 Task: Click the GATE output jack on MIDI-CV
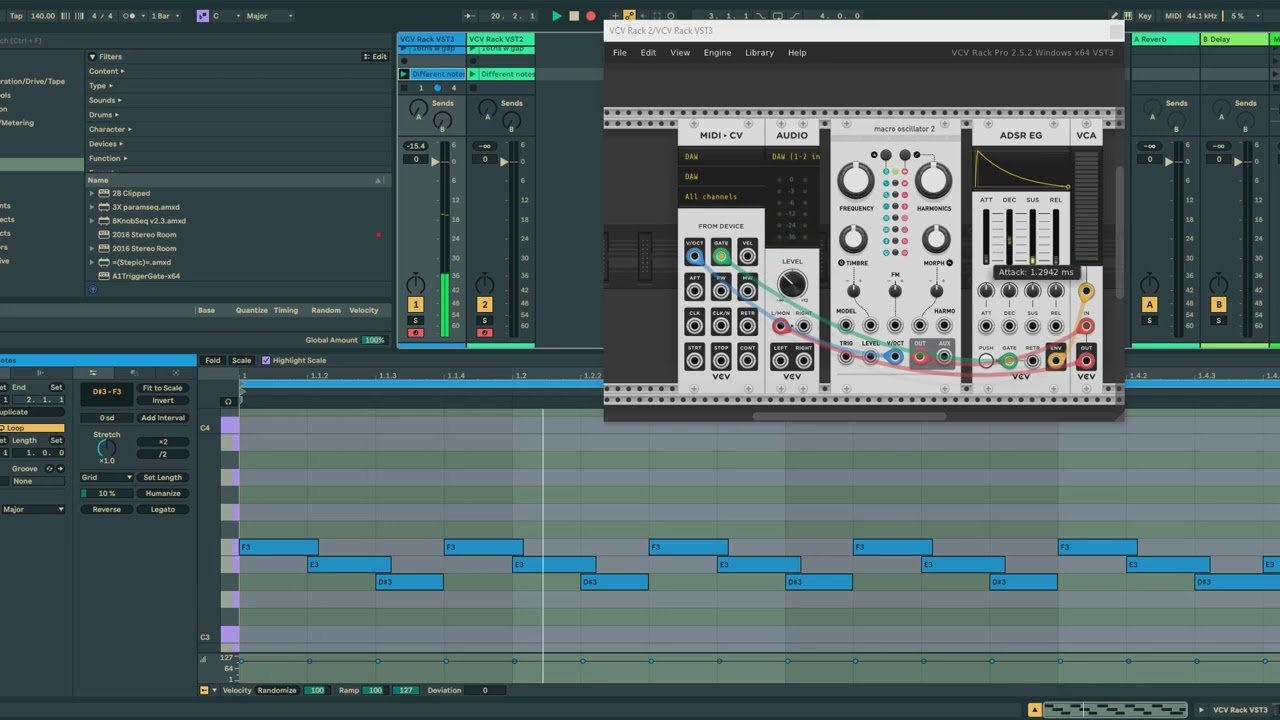pos(720,256)
